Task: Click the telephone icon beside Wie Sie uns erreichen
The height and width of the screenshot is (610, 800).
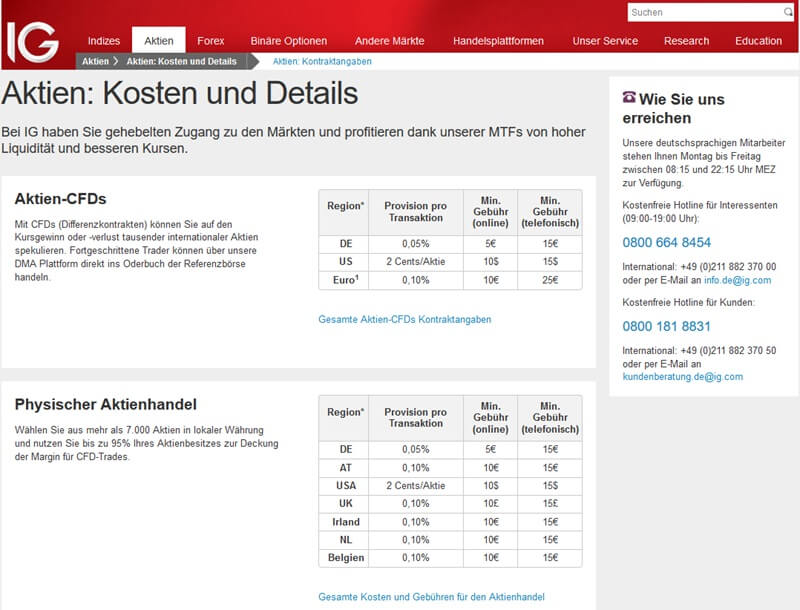Action: tap(629, 97)
